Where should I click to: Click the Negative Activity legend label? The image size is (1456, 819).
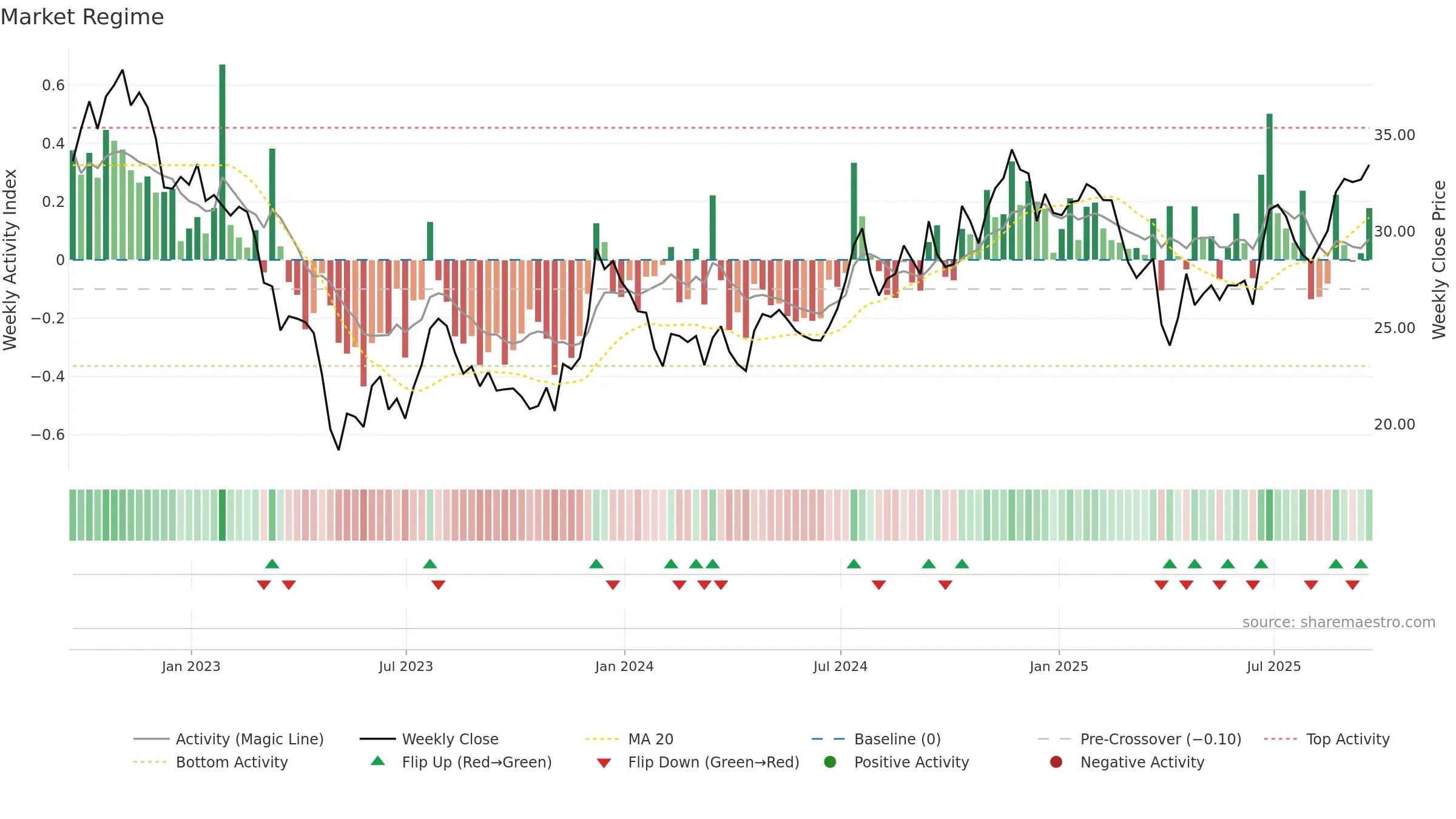tap(1142, 762)
